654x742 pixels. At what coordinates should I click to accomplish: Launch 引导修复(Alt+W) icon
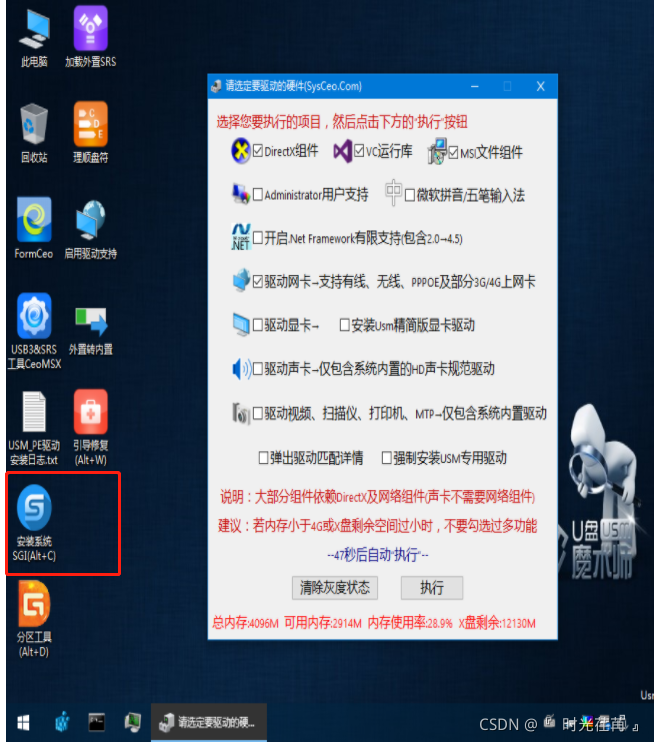point(90,428)
